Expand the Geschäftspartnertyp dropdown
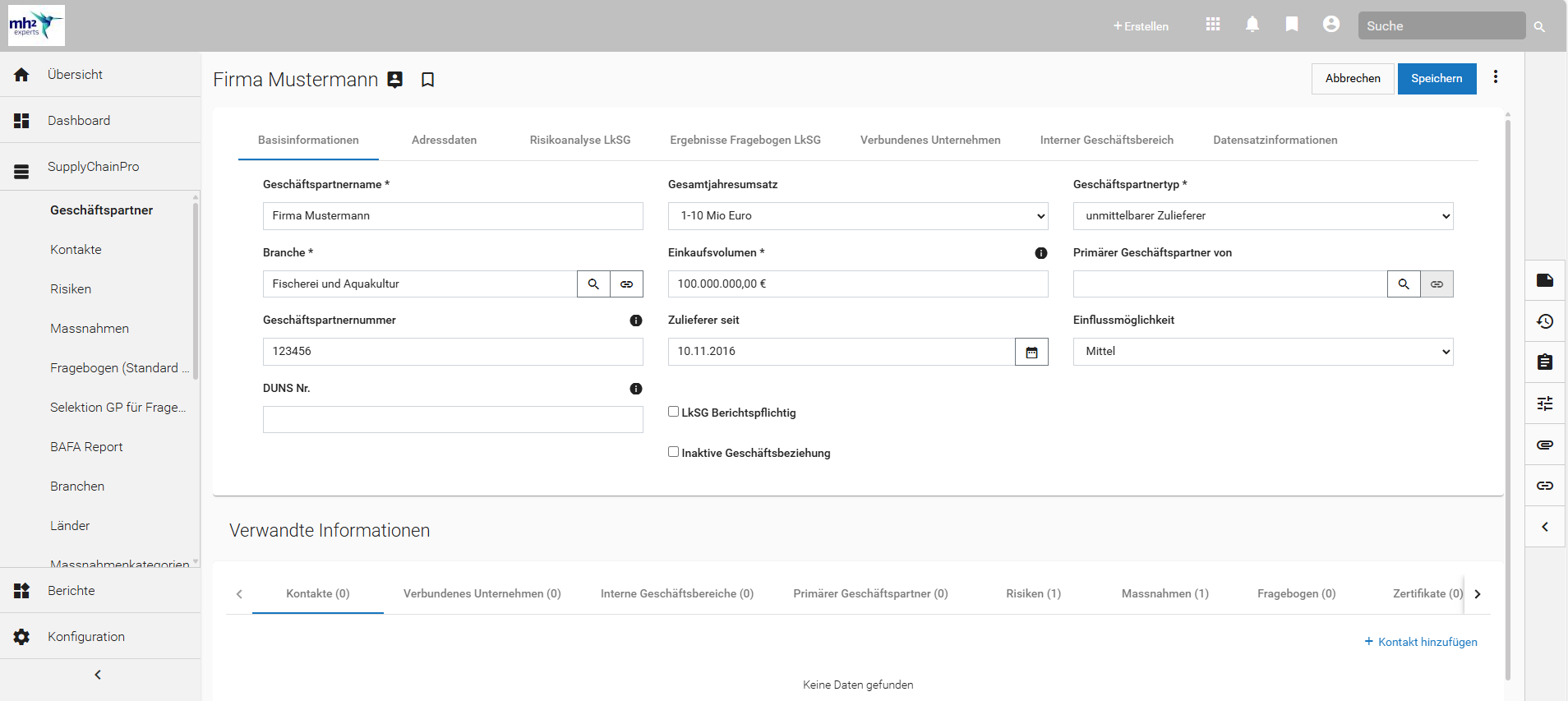The height and width of the screenshot is (701, 1568). click(x=1262, y=216)
